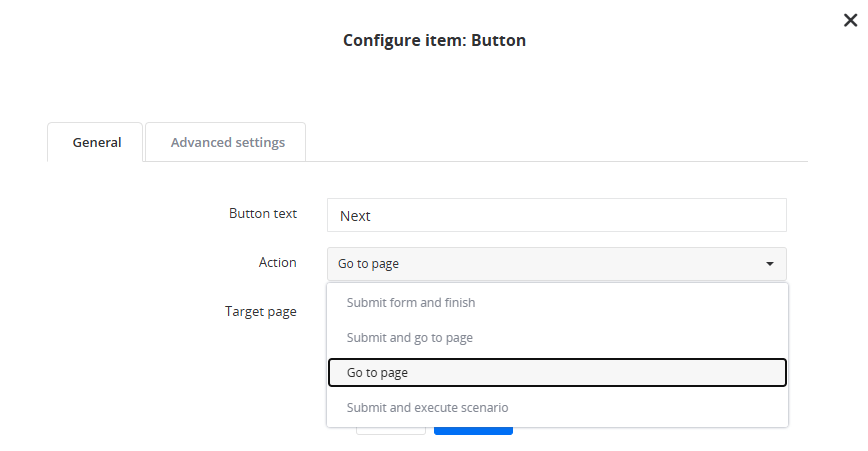Viewport: 868px width, 451px height.
Task: Click the white button beneath the dropdown list
Action: pyautogui.click(x=390, y=431)
